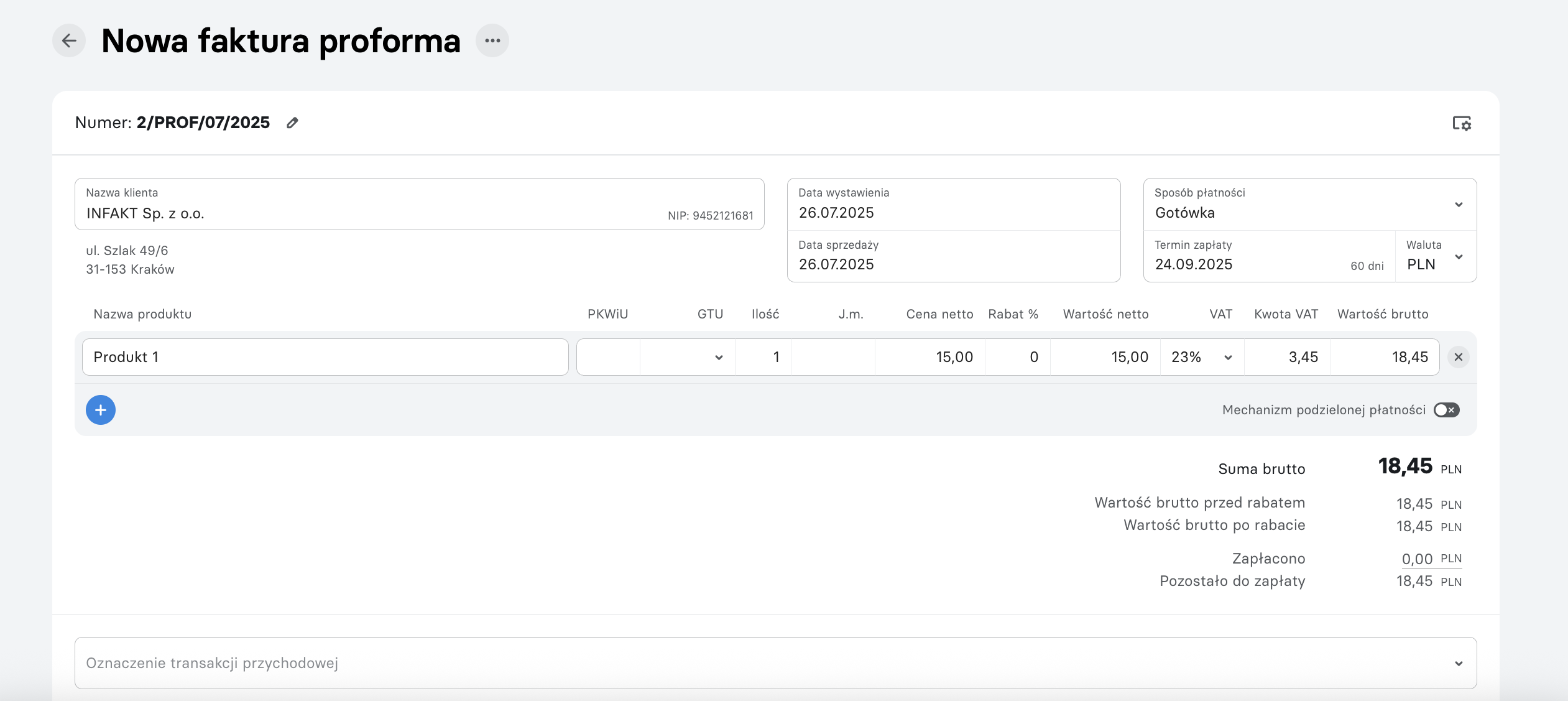Toggle Mechanizm podzielonej płatności switch

click(1447, 410)
